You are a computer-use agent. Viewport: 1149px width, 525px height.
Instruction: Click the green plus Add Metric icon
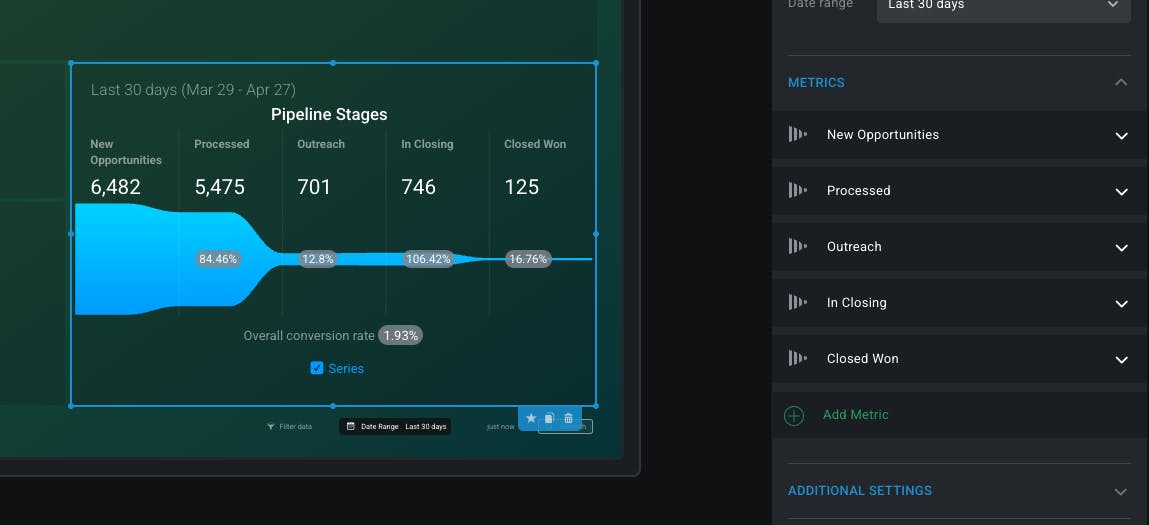[794, 415]
